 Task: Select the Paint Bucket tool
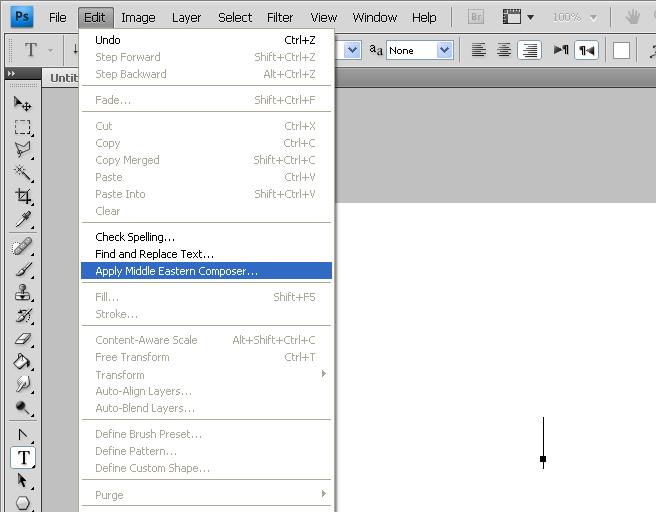(x=23, y=361)
